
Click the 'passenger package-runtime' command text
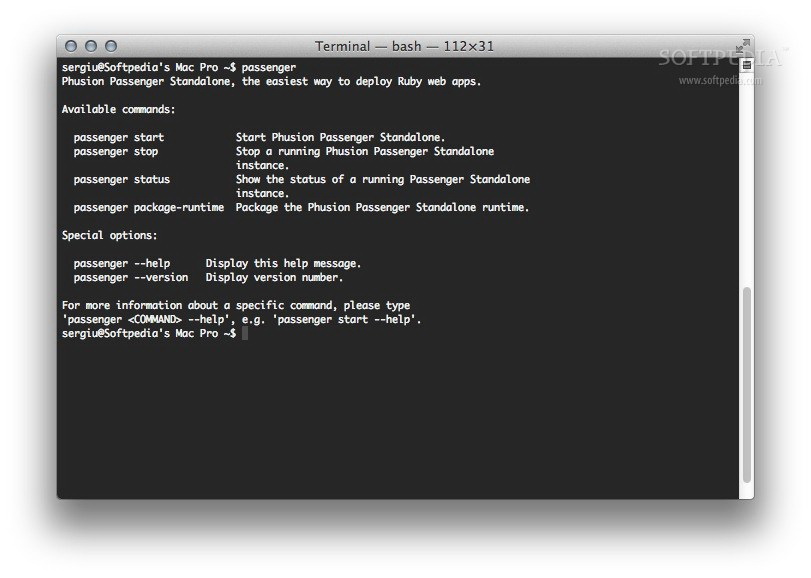pyautogui.click(x=148, y=207)
